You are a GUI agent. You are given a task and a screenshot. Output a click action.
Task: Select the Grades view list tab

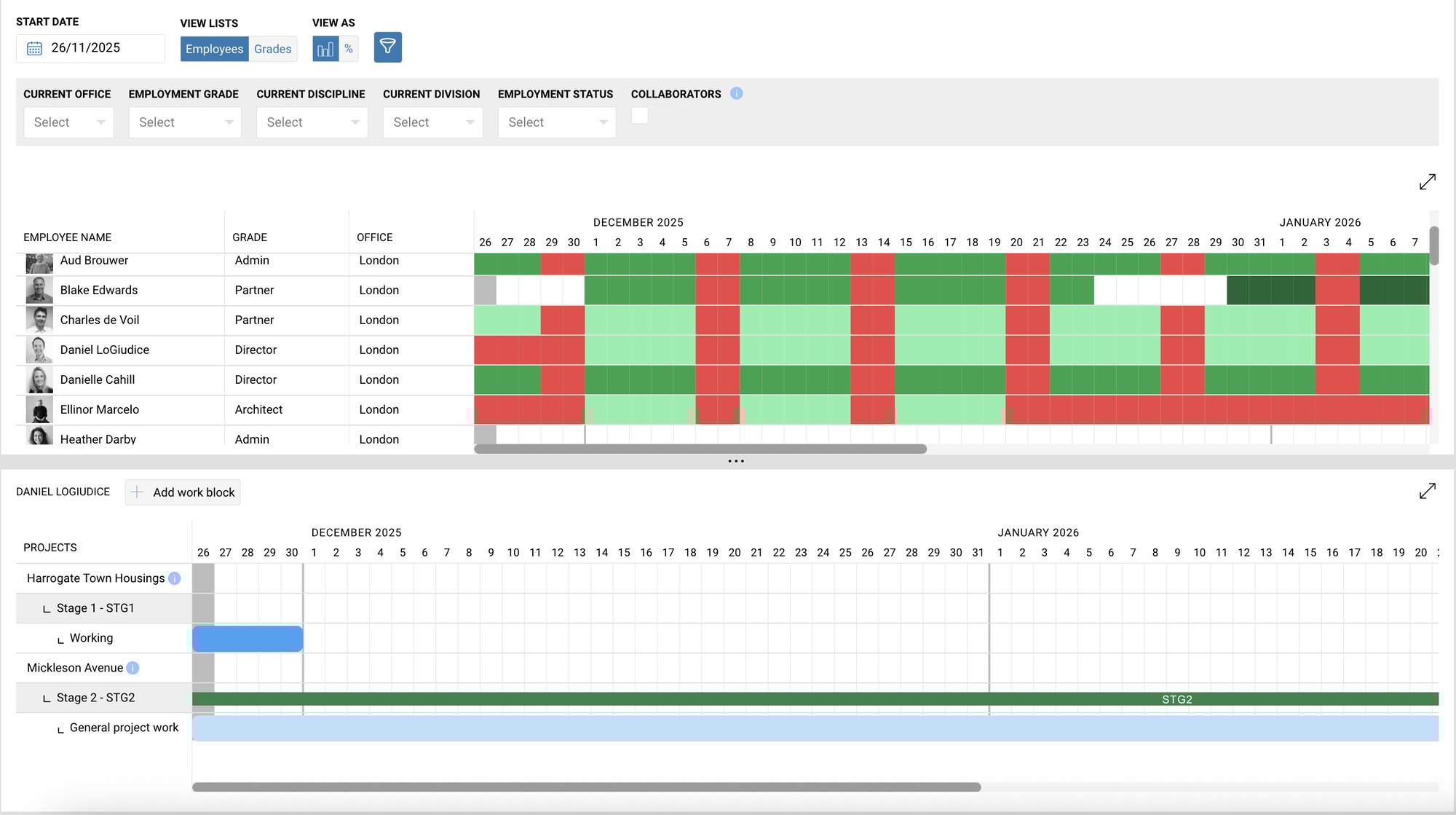272,49
